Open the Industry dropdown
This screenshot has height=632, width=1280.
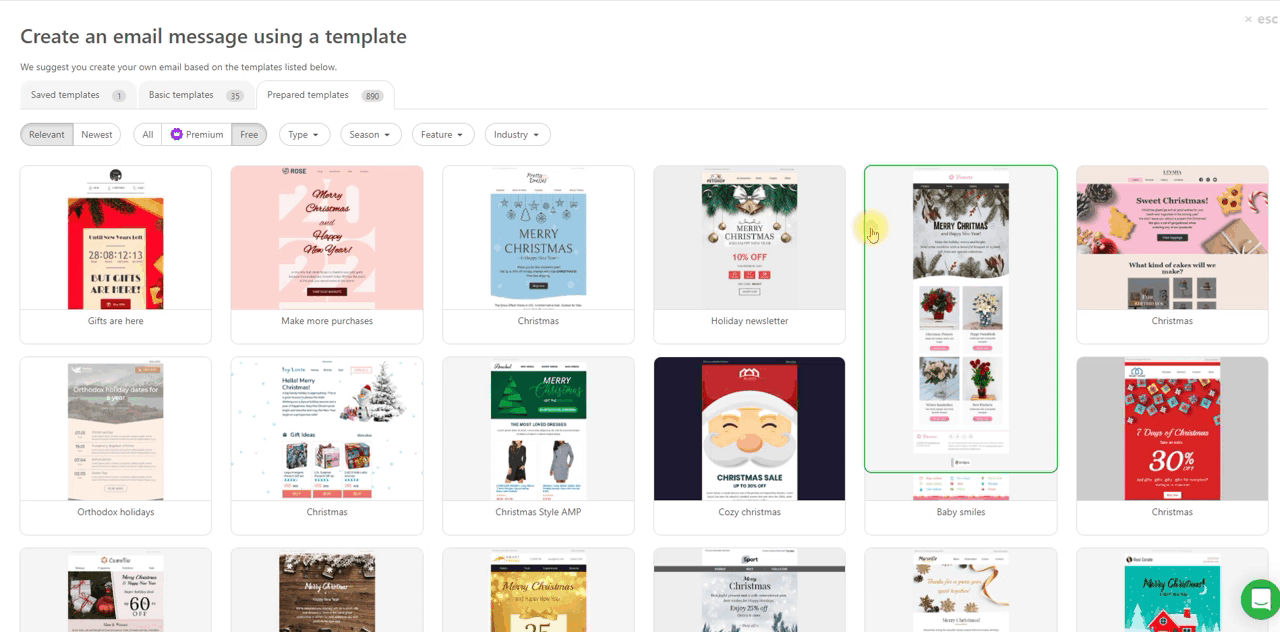517,134
